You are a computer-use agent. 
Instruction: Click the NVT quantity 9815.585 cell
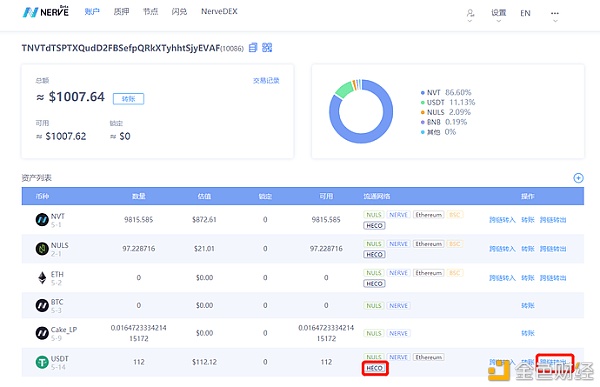pyautogui.click(x=139, y=220)
